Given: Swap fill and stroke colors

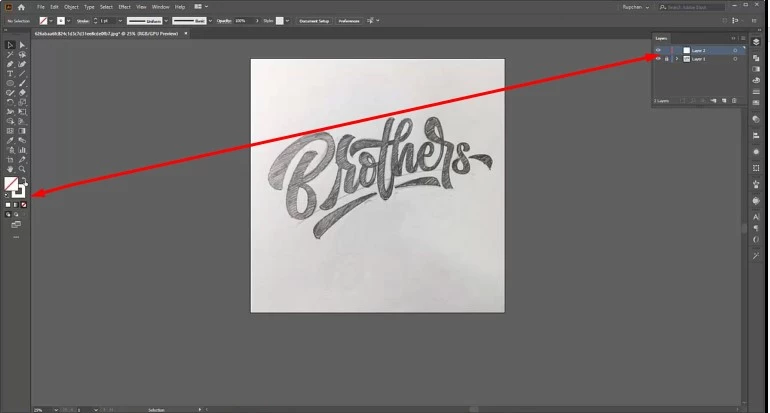Looking at the screenshot, I should [x=24, y=180].
